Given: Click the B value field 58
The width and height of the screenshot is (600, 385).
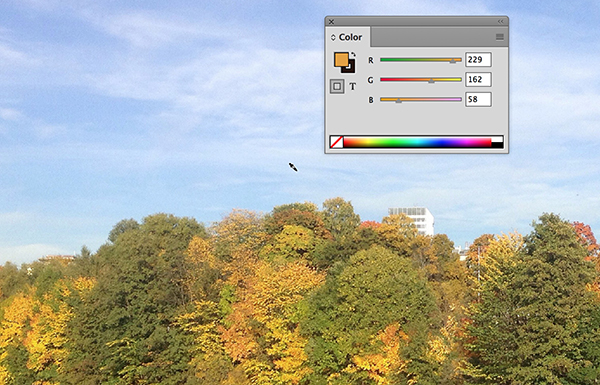Looking at the screenshot, I should [478, 100].
